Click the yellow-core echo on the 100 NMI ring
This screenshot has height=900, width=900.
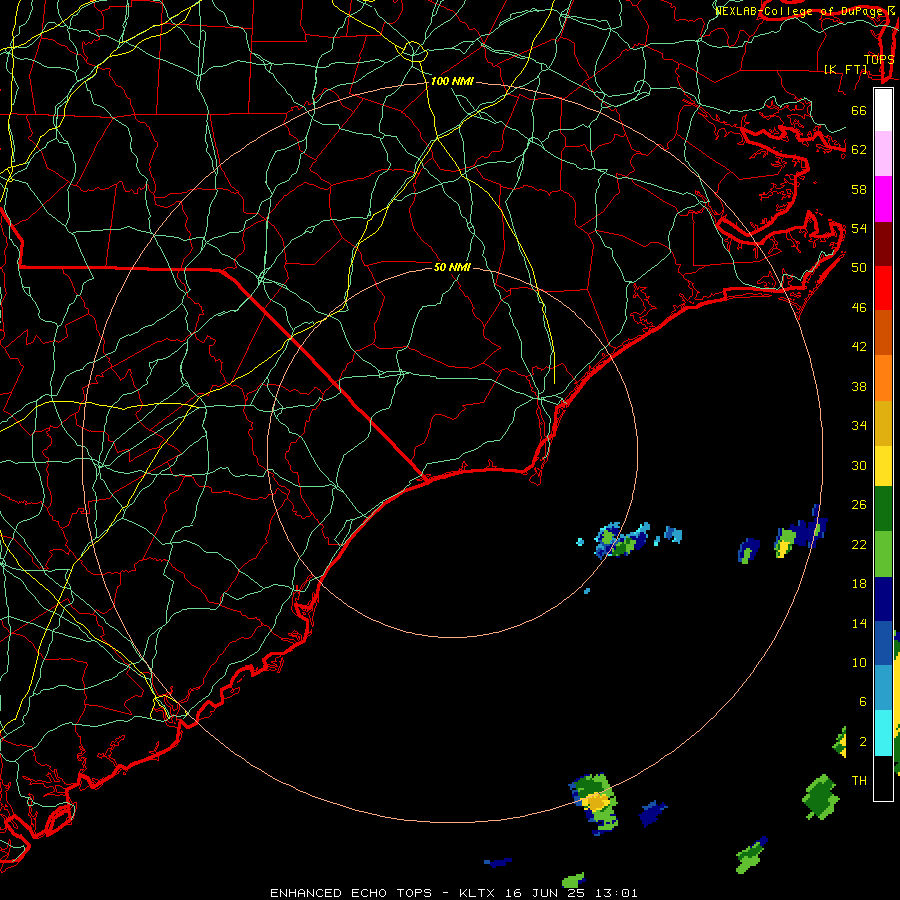pyautogui.click(x=595, y=803)
